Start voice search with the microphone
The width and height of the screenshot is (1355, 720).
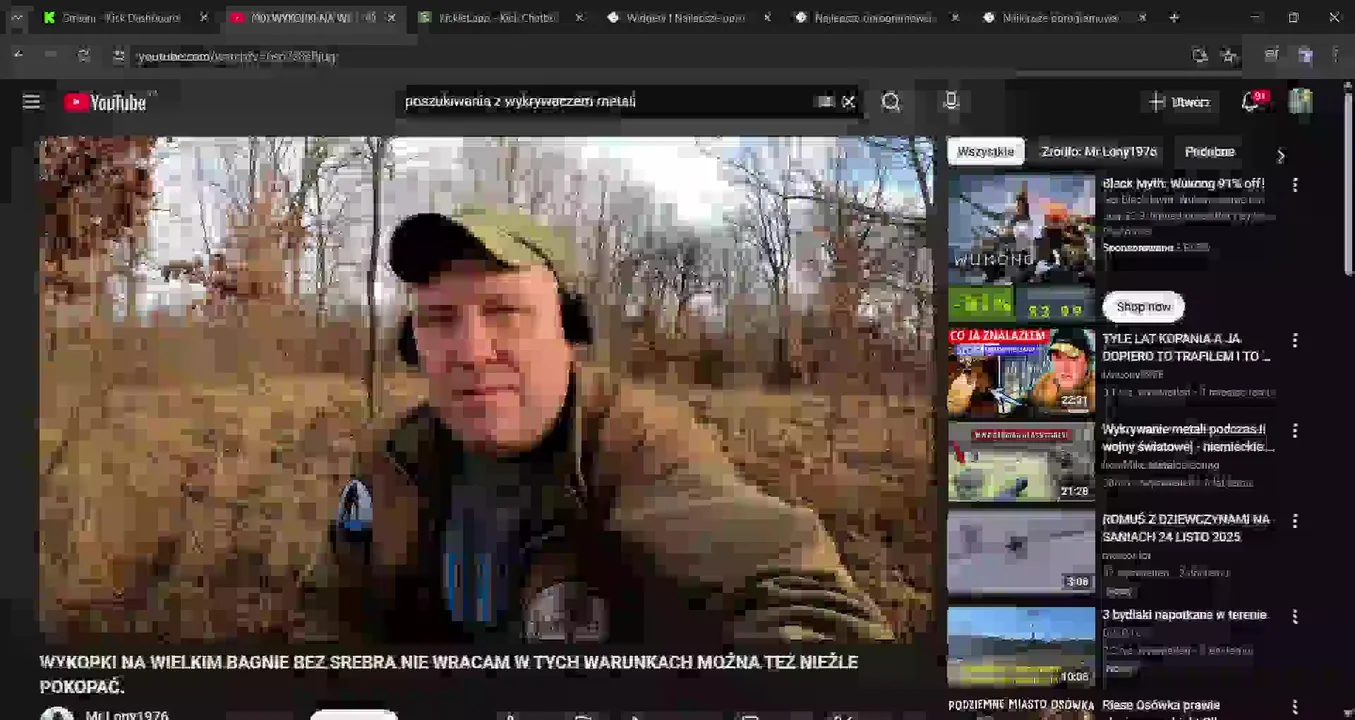coord(951,101)
